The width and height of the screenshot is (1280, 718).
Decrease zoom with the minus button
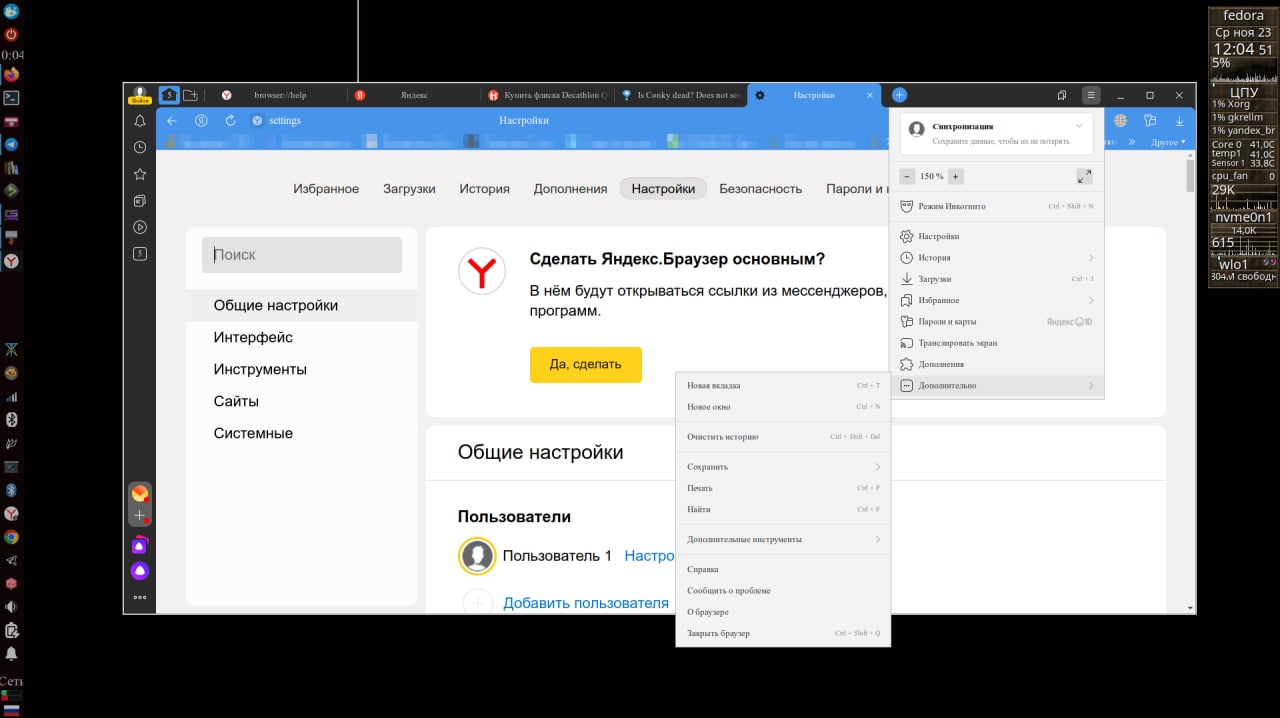tap(907, 176)
